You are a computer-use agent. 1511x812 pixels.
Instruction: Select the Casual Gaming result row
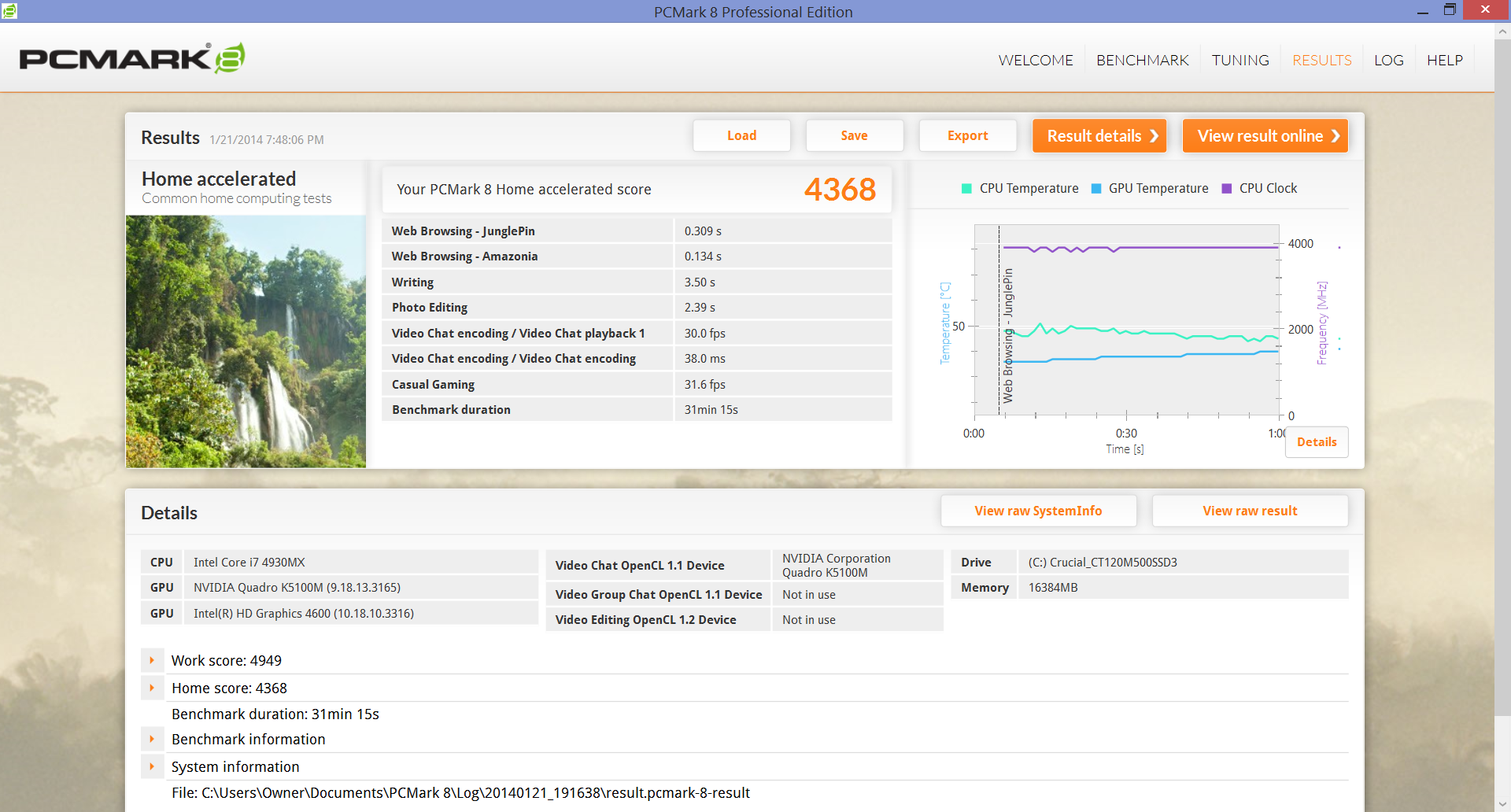coord(637,384)
